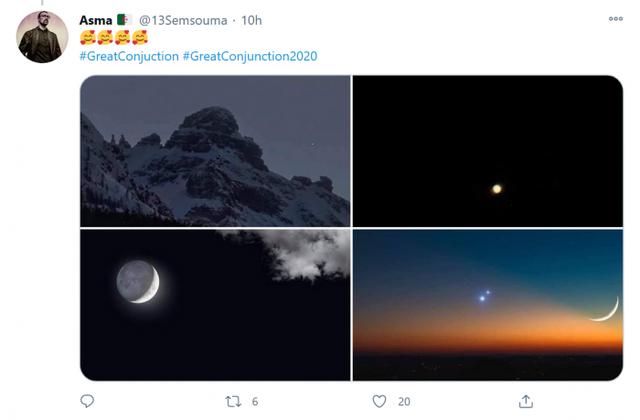Click the last smiling-hearts emoji in the tweet

[x=140, y=38]
